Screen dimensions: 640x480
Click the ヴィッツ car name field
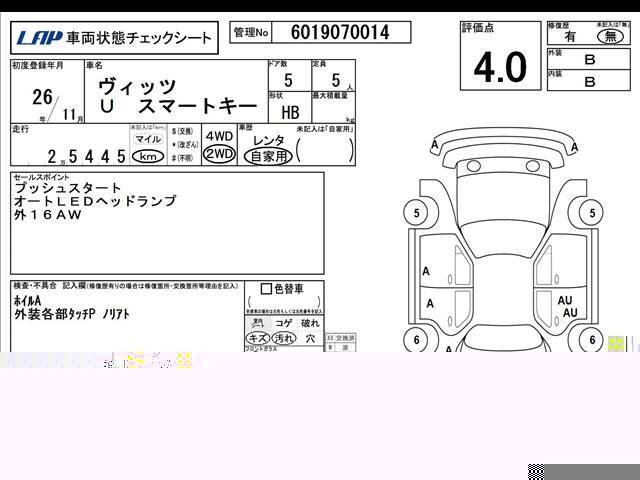tap(138, 85)
